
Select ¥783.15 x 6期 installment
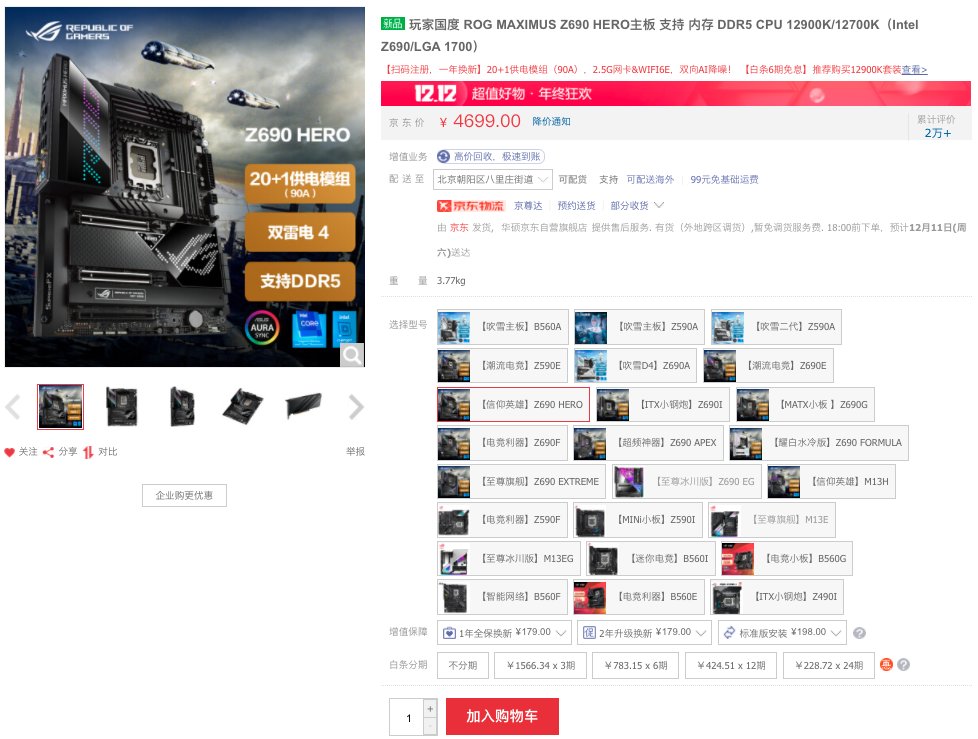click(636, 665)
